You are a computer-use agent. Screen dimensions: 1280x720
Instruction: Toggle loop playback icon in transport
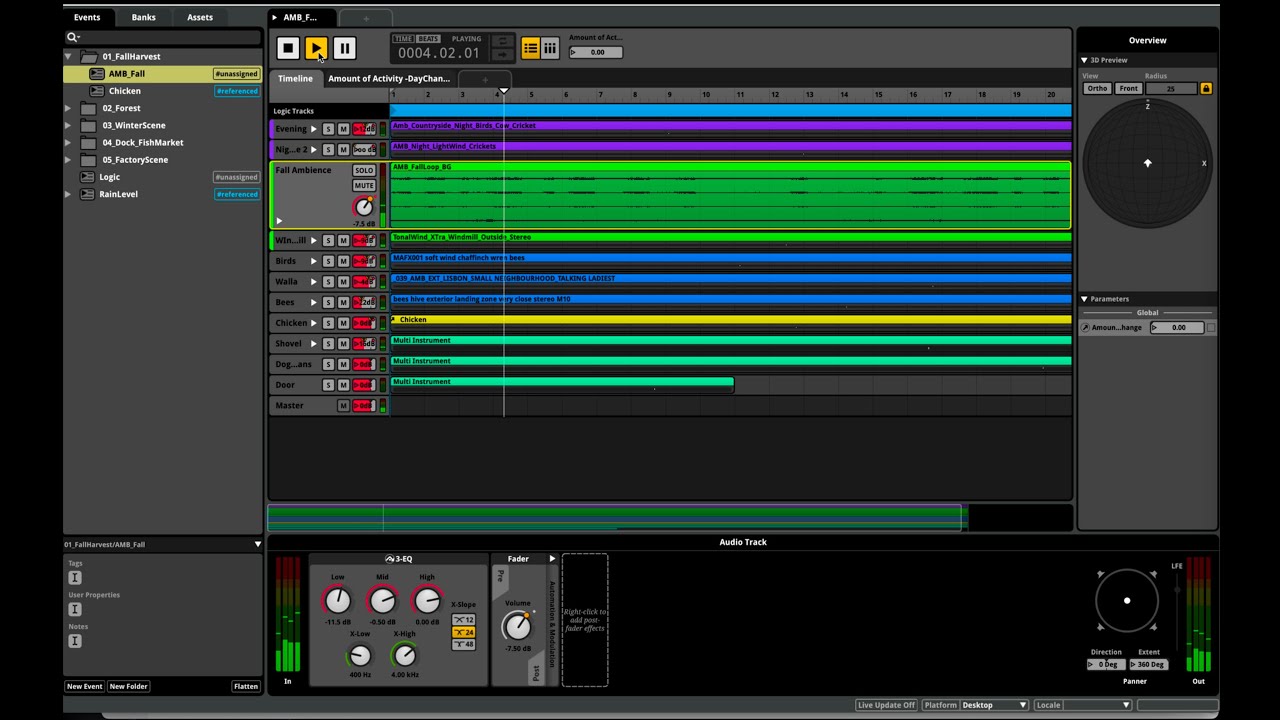coord(503,41)
